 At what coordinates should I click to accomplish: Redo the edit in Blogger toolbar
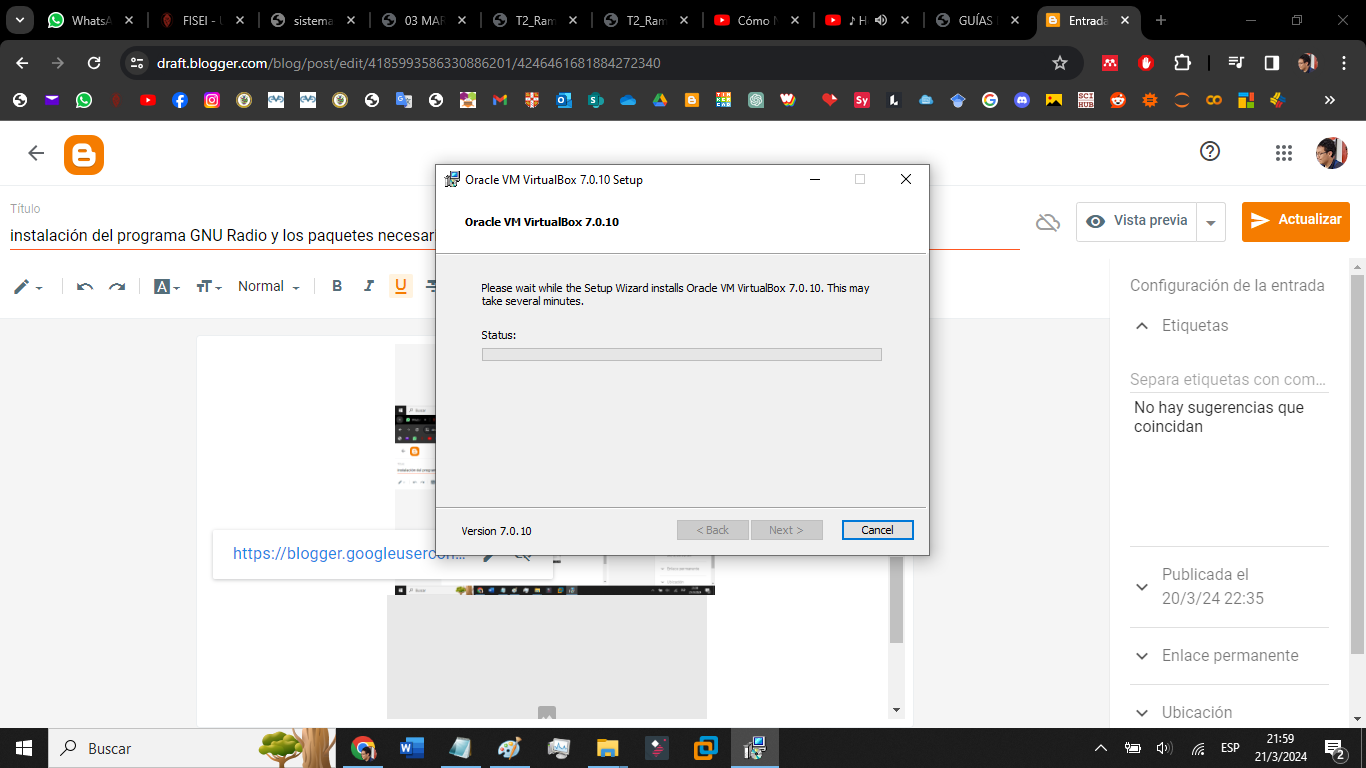click(117, 287)
